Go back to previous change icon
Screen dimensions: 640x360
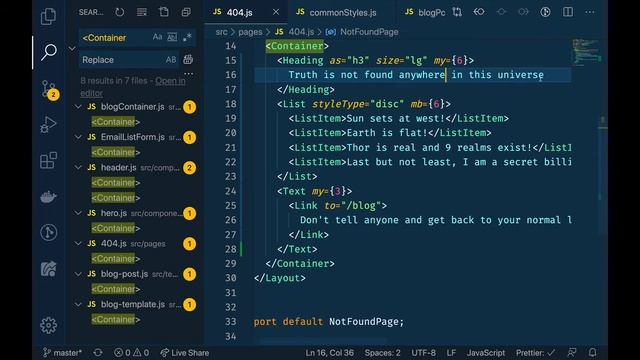point(479,12)
